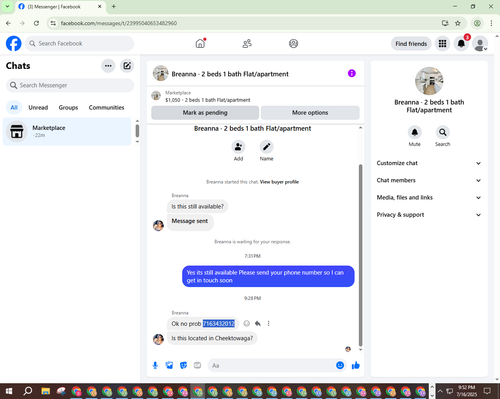Screen dimensions: 500x399
Task: Bookmark this page with the star icon
Action: [x=458, y=23]
